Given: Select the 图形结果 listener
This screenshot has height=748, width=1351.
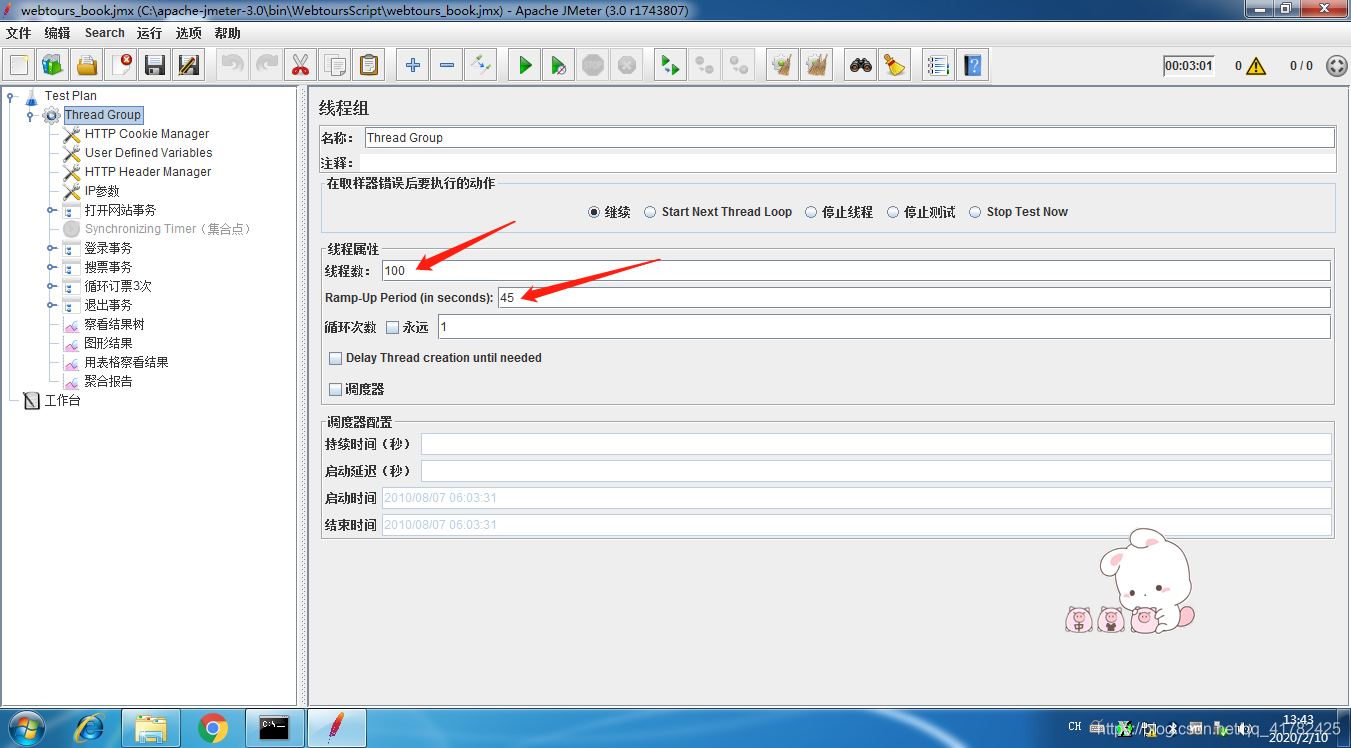Looking at the screenshot, I should pos(108,343).
